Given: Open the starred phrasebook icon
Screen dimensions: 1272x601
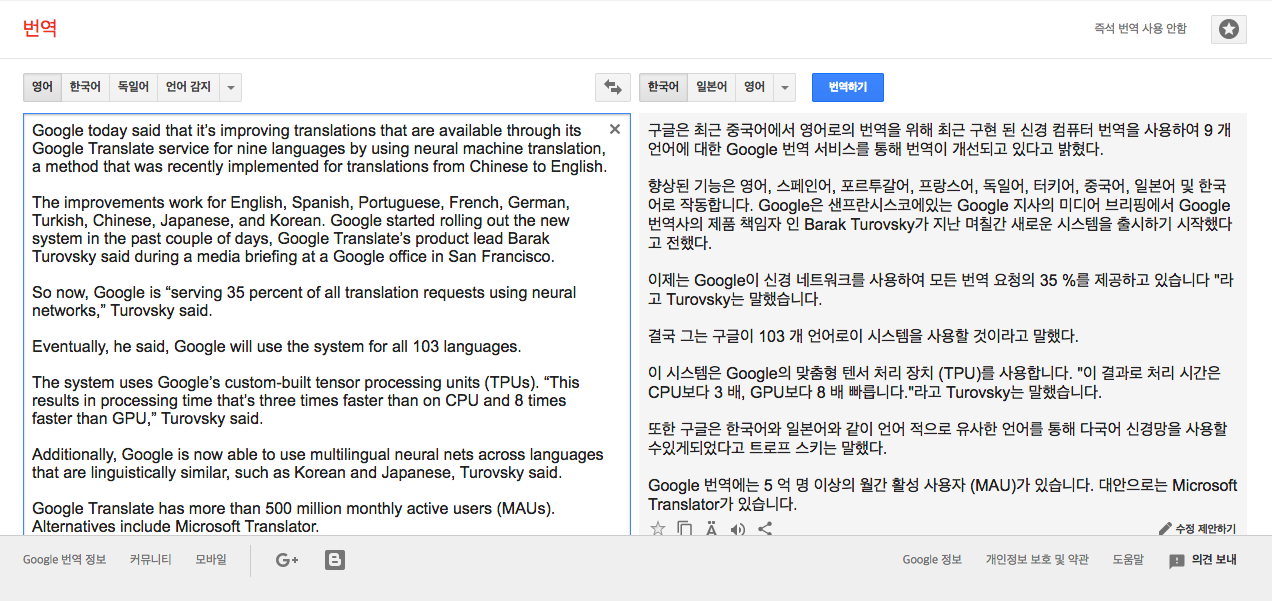Looking at the screenshot, I should click(x=1229, y=29).
